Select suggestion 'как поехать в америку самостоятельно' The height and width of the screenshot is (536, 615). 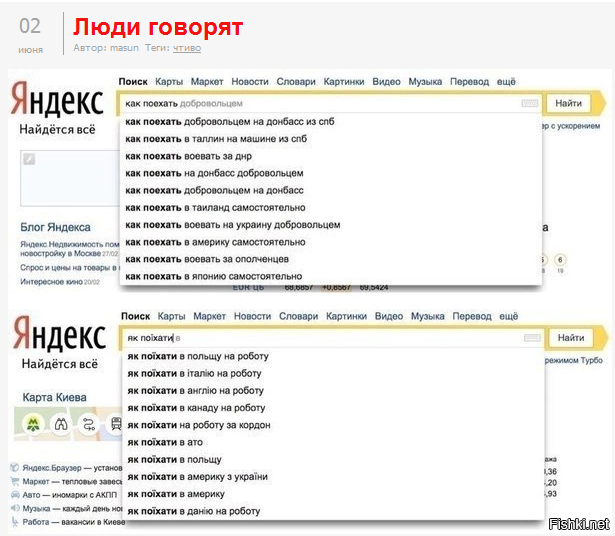coord(331,242)
